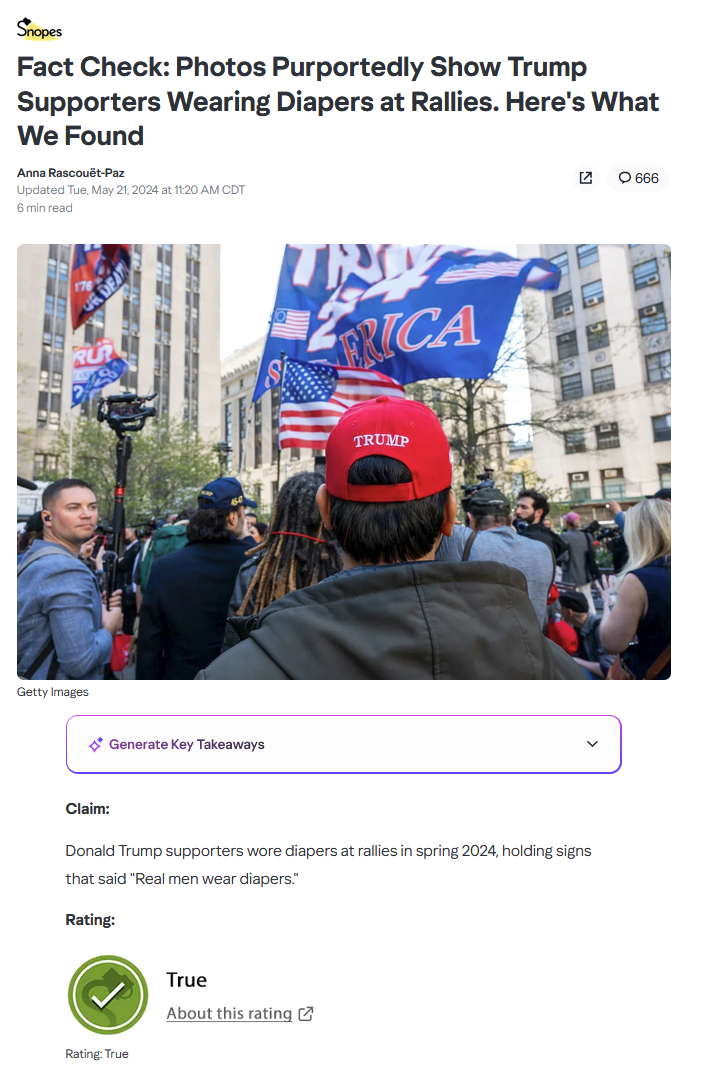Screen dimensions: 713x1077
Task: Click the Claim: heading
Action: pos(87,808)
